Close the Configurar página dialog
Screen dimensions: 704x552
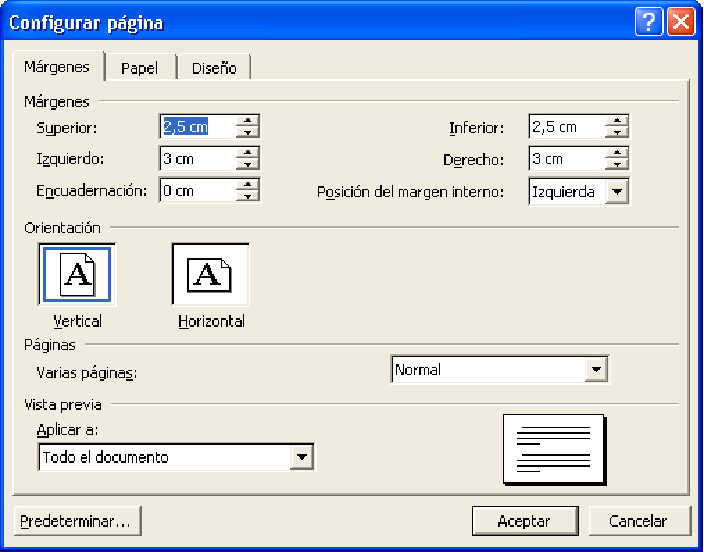pyautogui.click(x=681, y=22)
